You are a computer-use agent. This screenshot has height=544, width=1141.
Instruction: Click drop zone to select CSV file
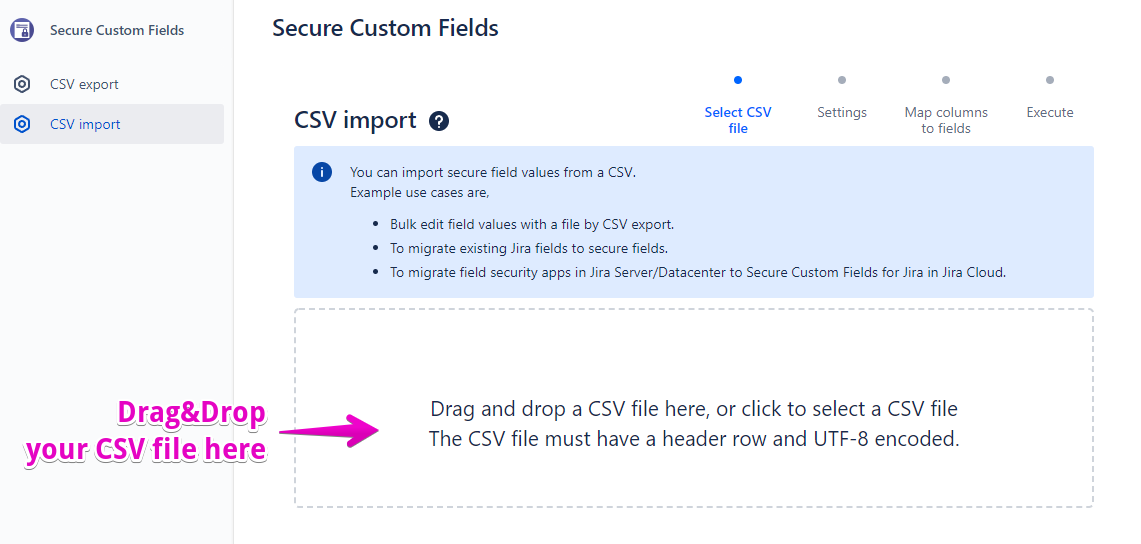point(694,423)
